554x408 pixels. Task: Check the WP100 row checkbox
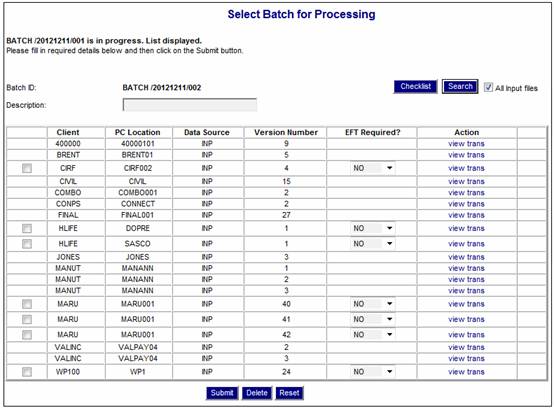[27, 372]
